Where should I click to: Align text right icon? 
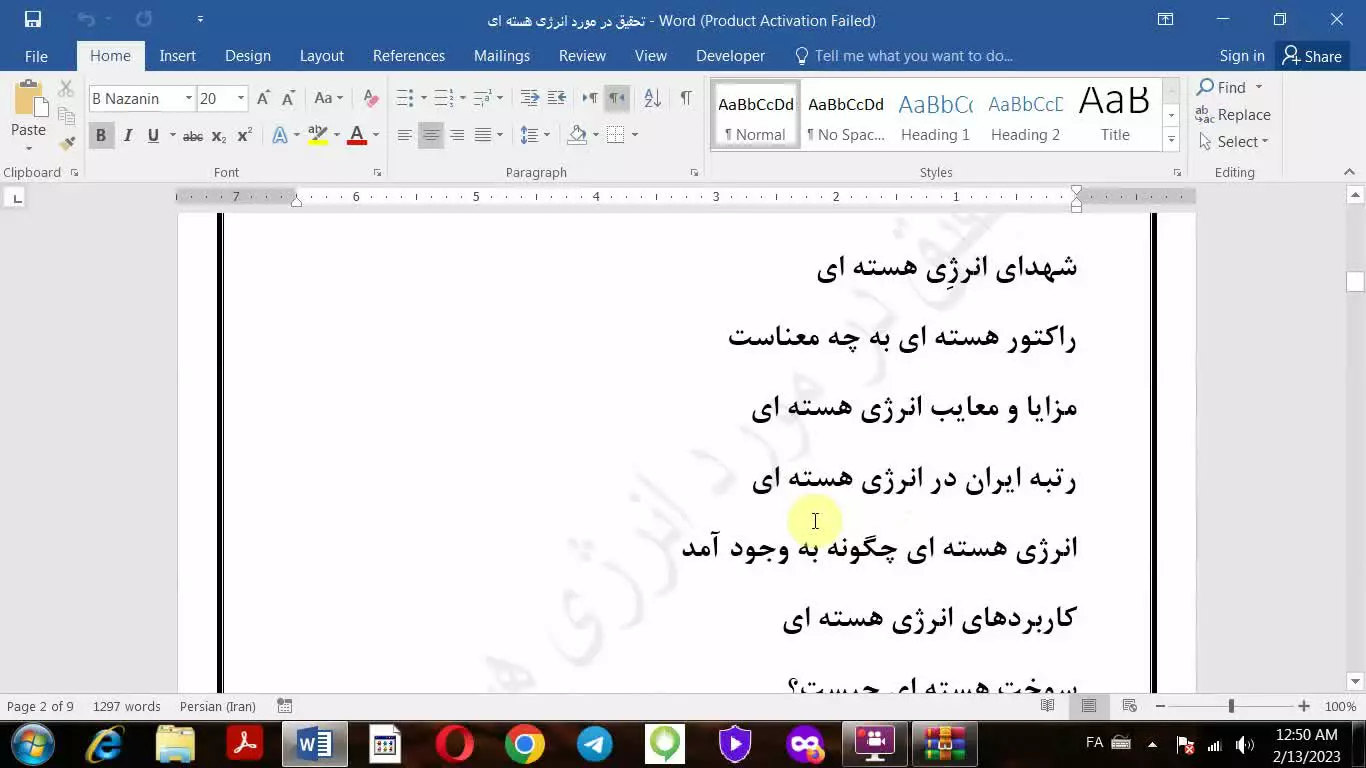[x=457, y=135]
